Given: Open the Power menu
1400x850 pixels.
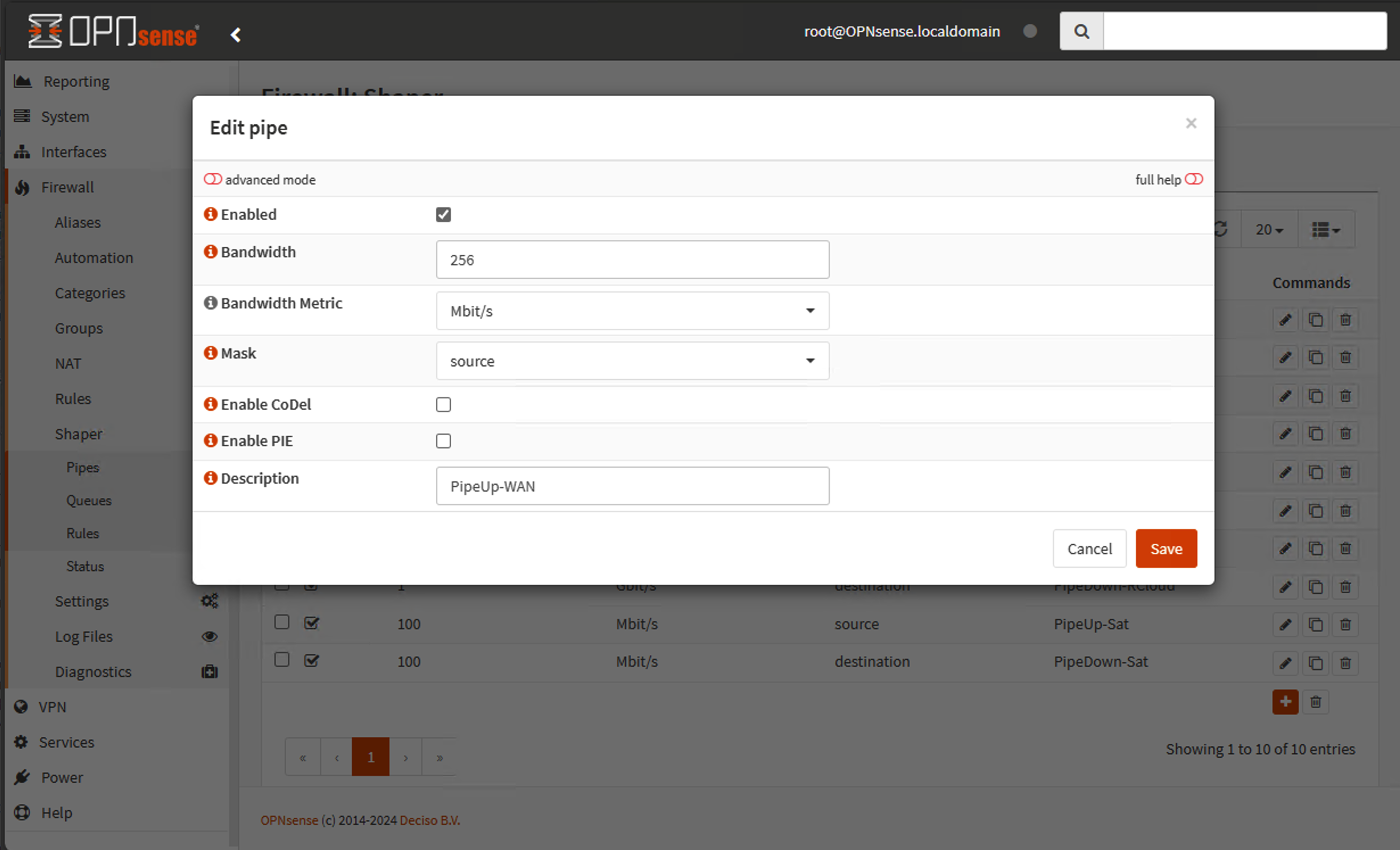Looking at the screenshot, I should point(62,778).
